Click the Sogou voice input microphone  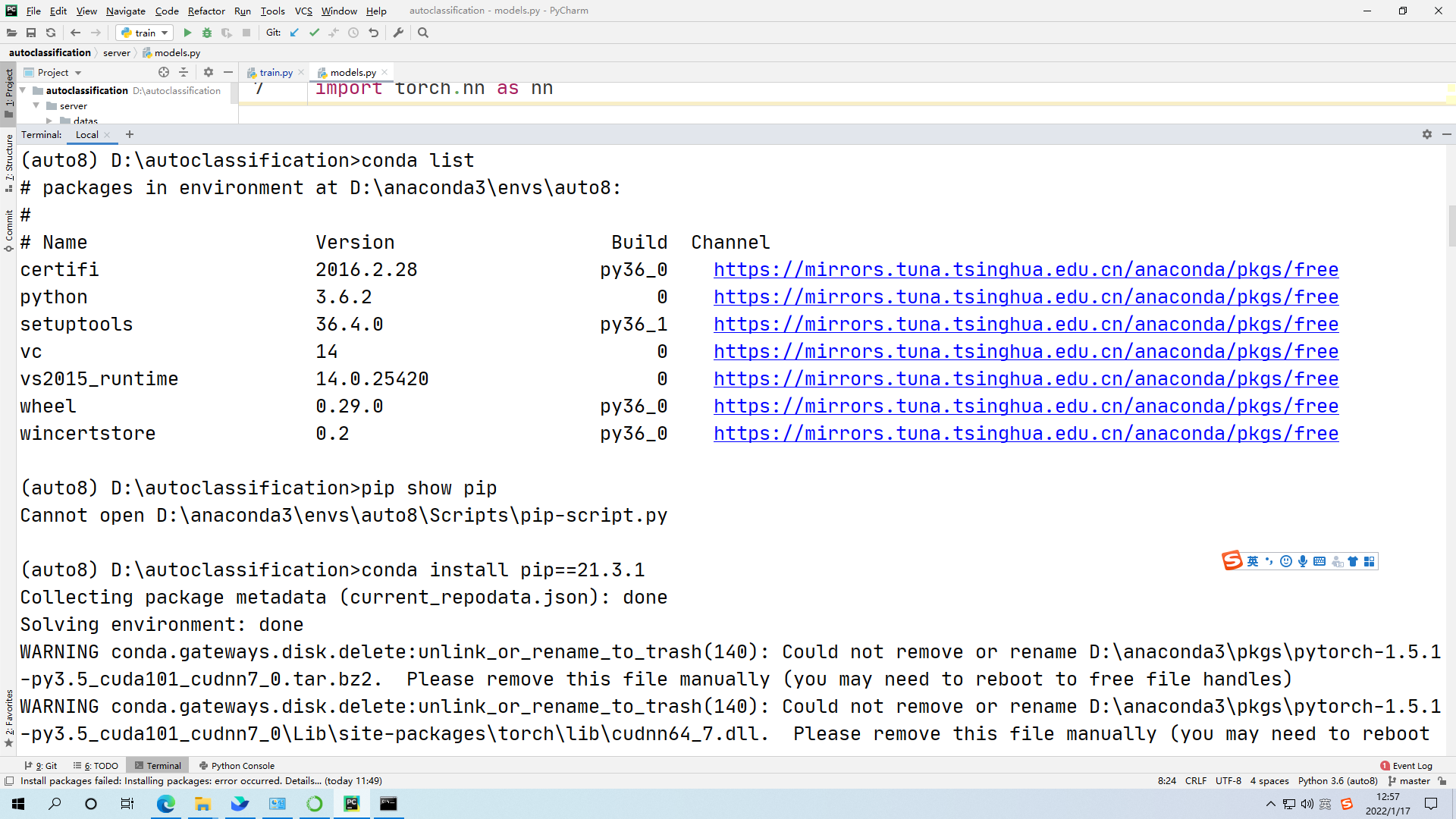[x=1303, y=561]
